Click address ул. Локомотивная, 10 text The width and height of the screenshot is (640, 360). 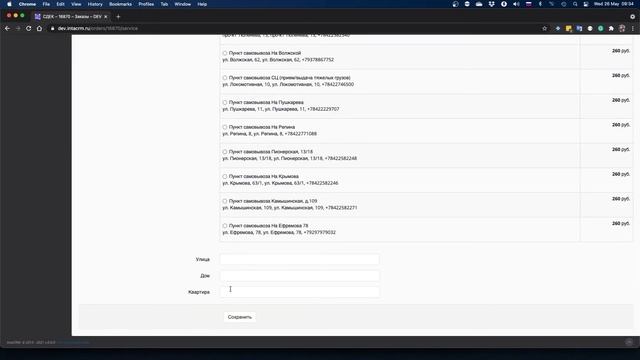click(x=288, y=84)
